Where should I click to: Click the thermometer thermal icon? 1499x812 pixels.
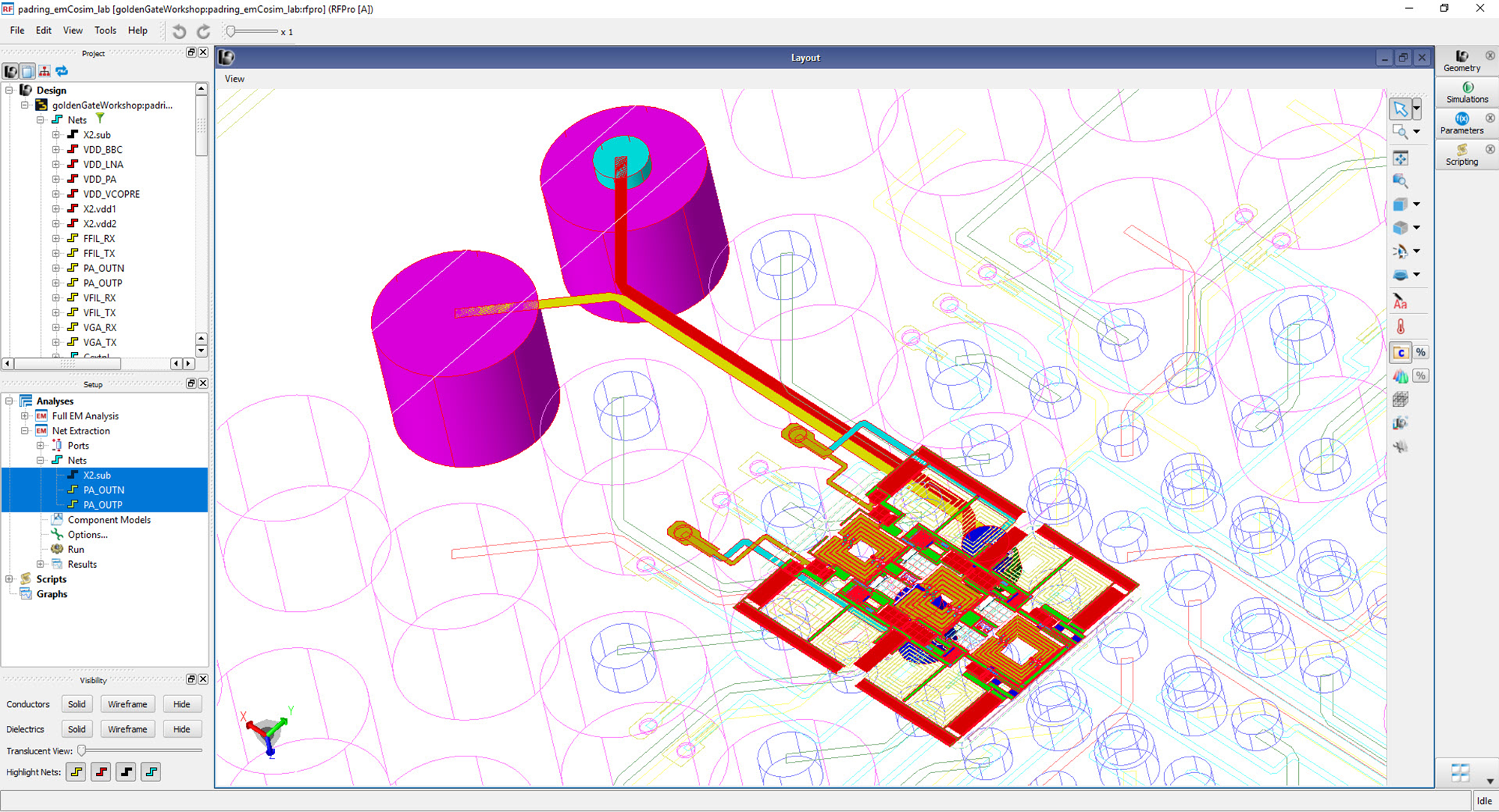1400,325
